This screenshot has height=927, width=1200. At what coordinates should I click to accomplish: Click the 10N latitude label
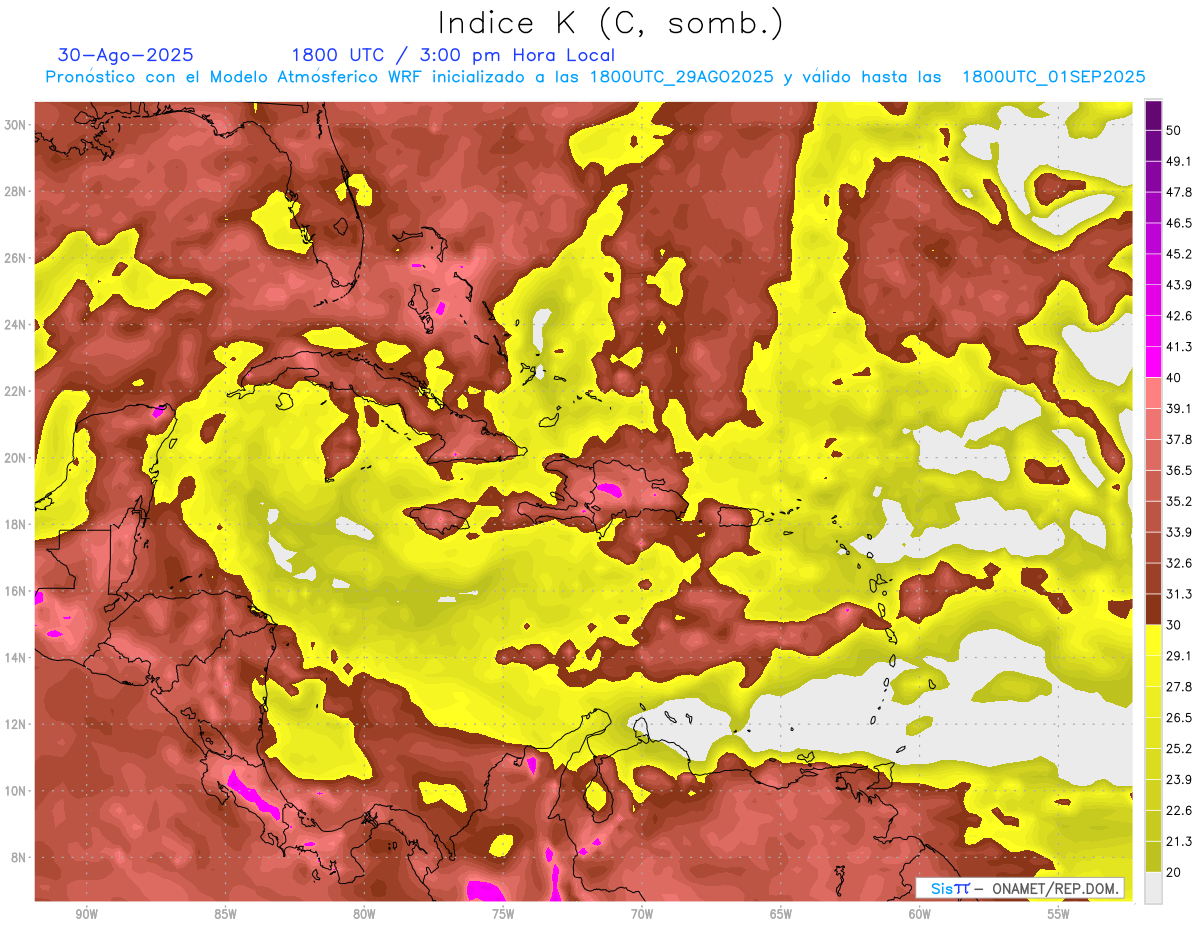pyautogui.click(x=15, y=790)
